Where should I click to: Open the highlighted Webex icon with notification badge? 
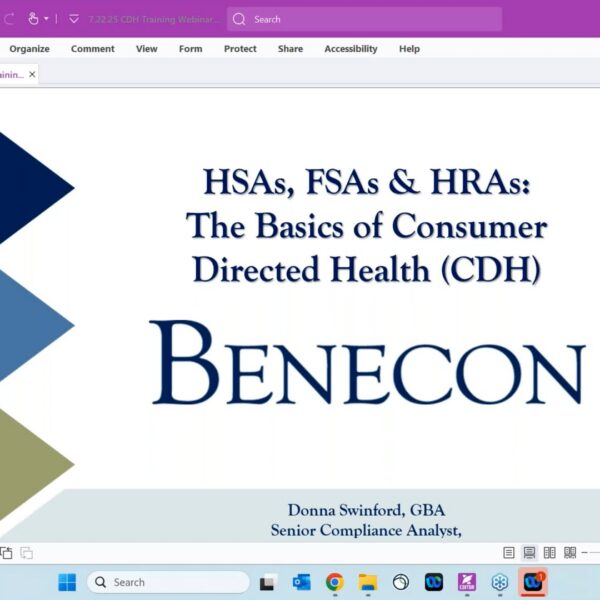coord(533,582)
